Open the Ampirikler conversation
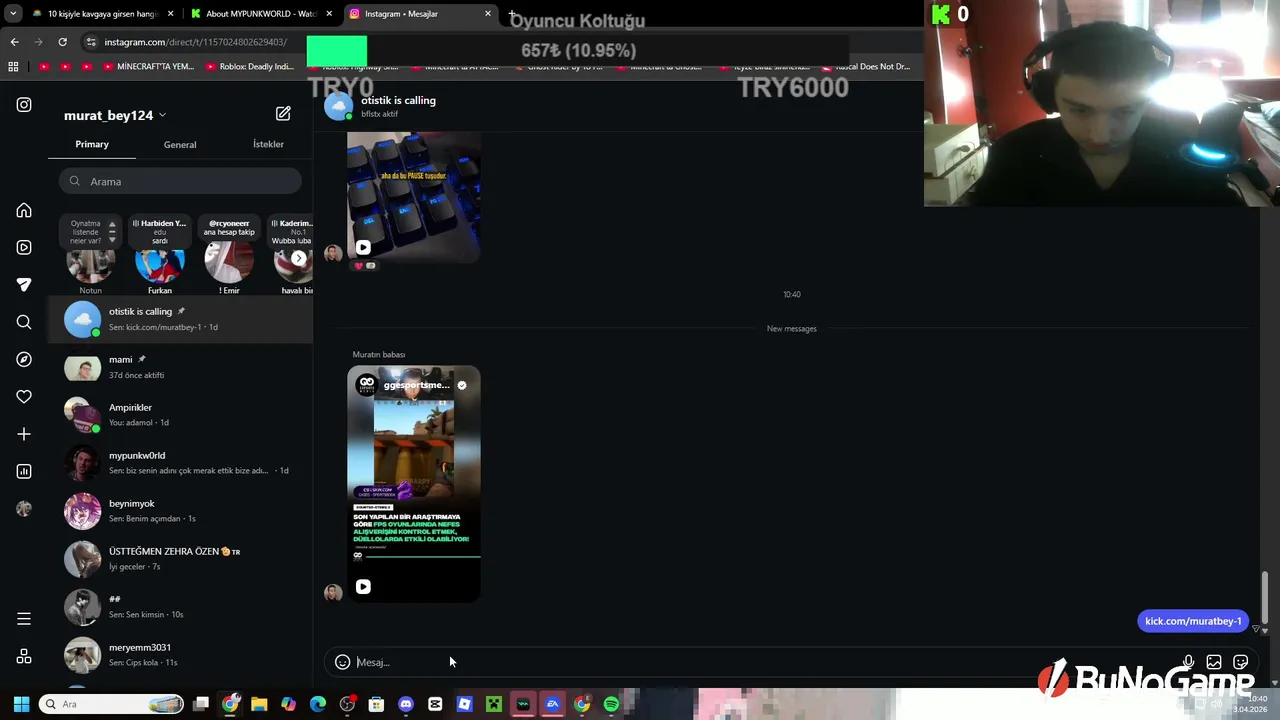 (180, 415)
